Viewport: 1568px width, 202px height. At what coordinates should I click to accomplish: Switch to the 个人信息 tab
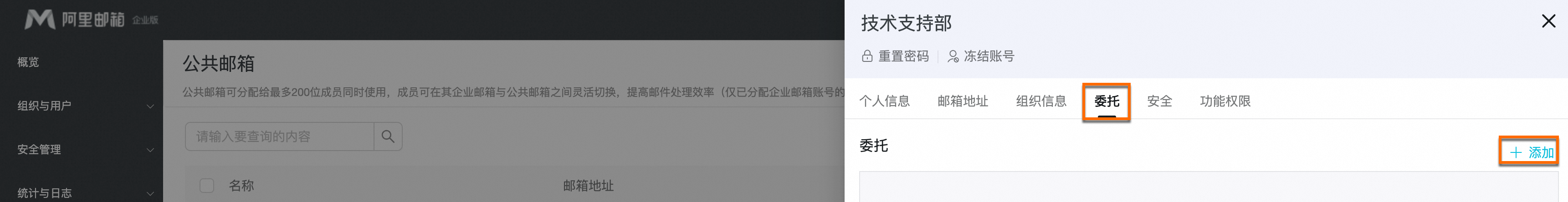click(x=884, y=101)
